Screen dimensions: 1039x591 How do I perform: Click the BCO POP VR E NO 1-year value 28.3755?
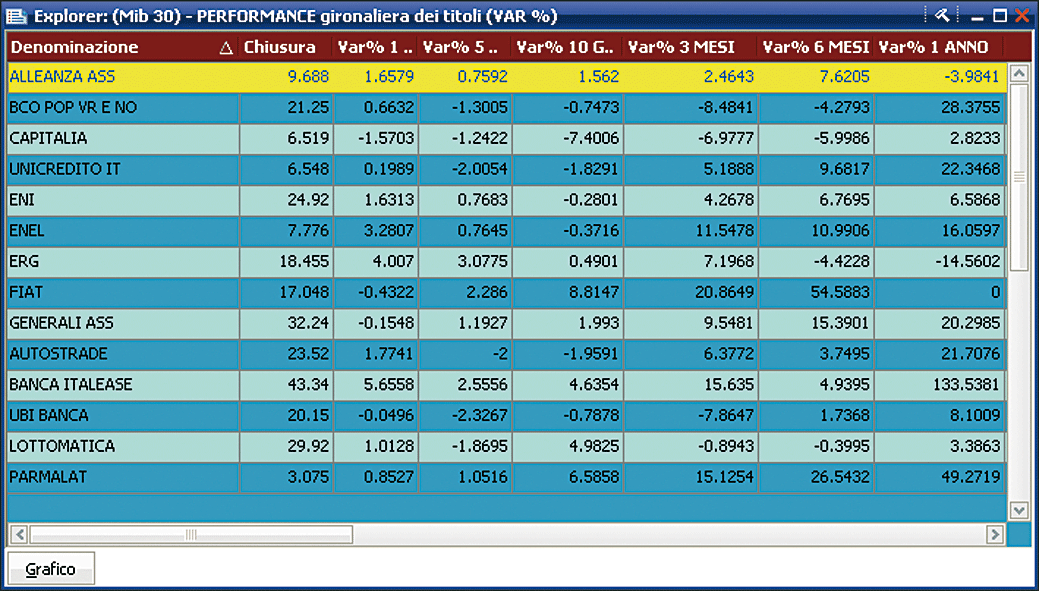point(971,107)
